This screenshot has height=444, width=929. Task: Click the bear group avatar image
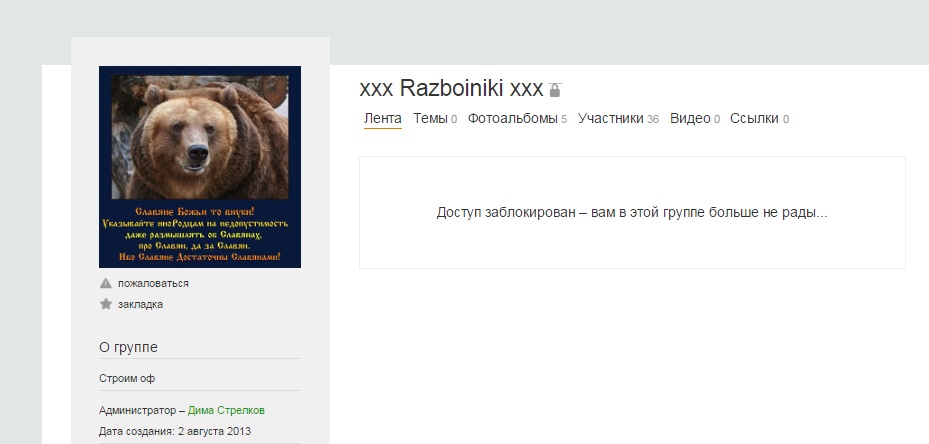(x=200, y=167)
